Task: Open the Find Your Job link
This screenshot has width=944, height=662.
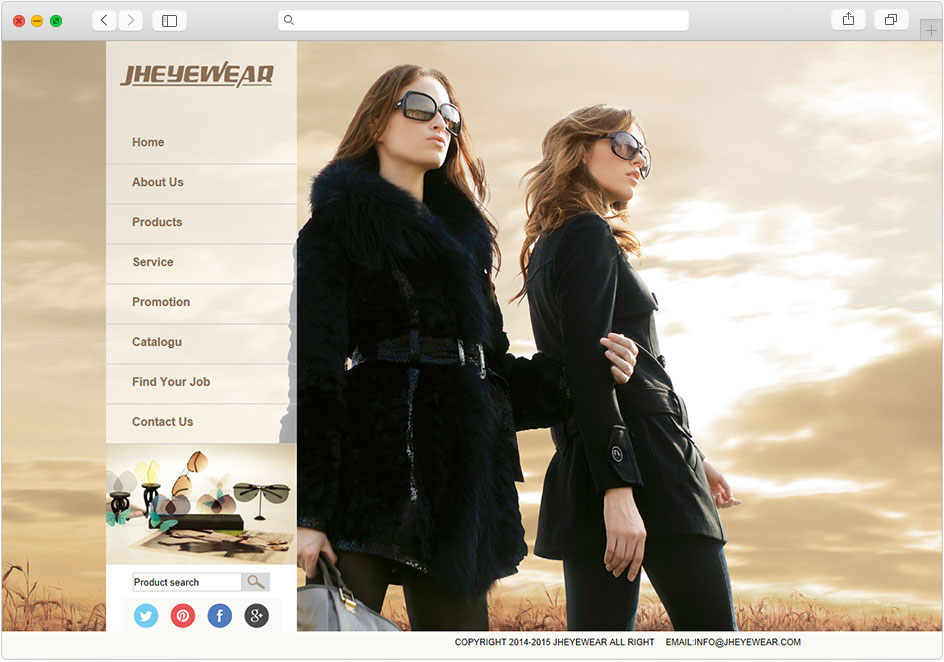Action: 171,382
